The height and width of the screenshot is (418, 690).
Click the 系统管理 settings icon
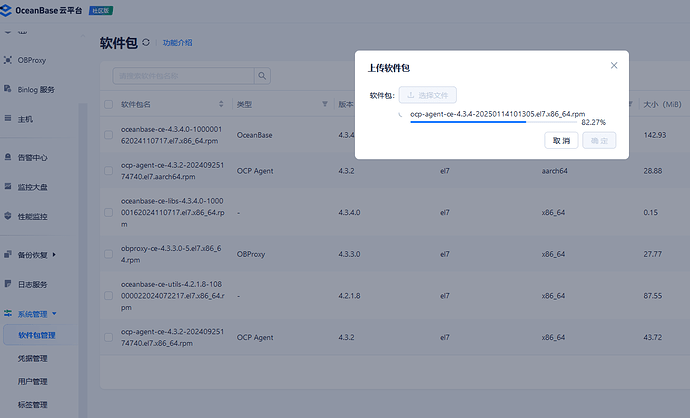pos(7,313)
